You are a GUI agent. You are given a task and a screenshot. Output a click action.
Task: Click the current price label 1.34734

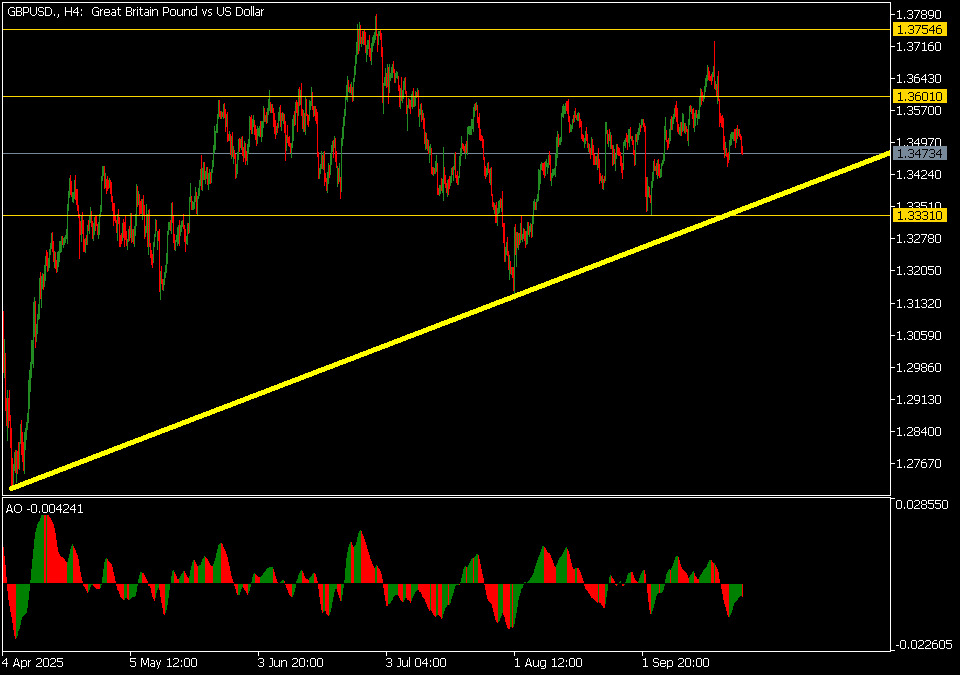[x=920, y=153]
